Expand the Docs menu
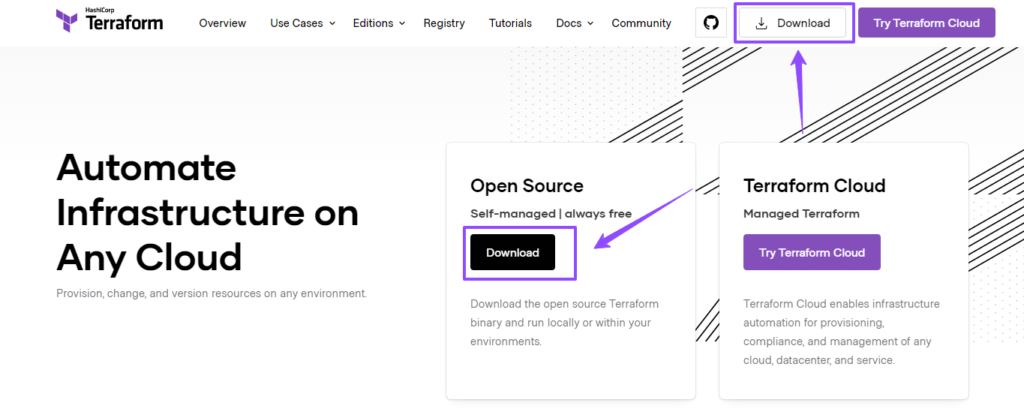1024x409 pixels. click(575, 24)
